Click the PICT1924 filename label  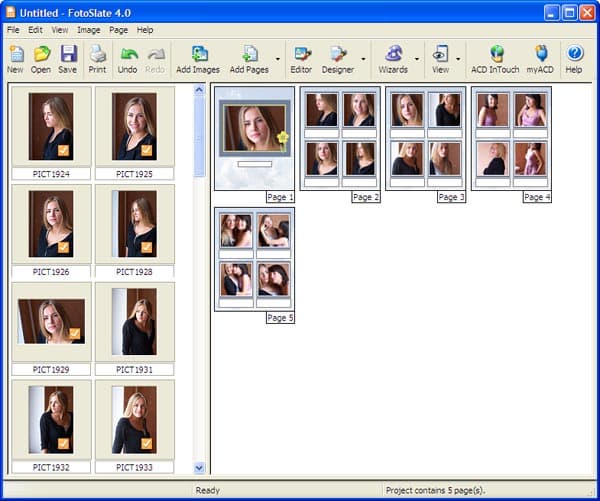pyautogui.click(x=51, y=174)
